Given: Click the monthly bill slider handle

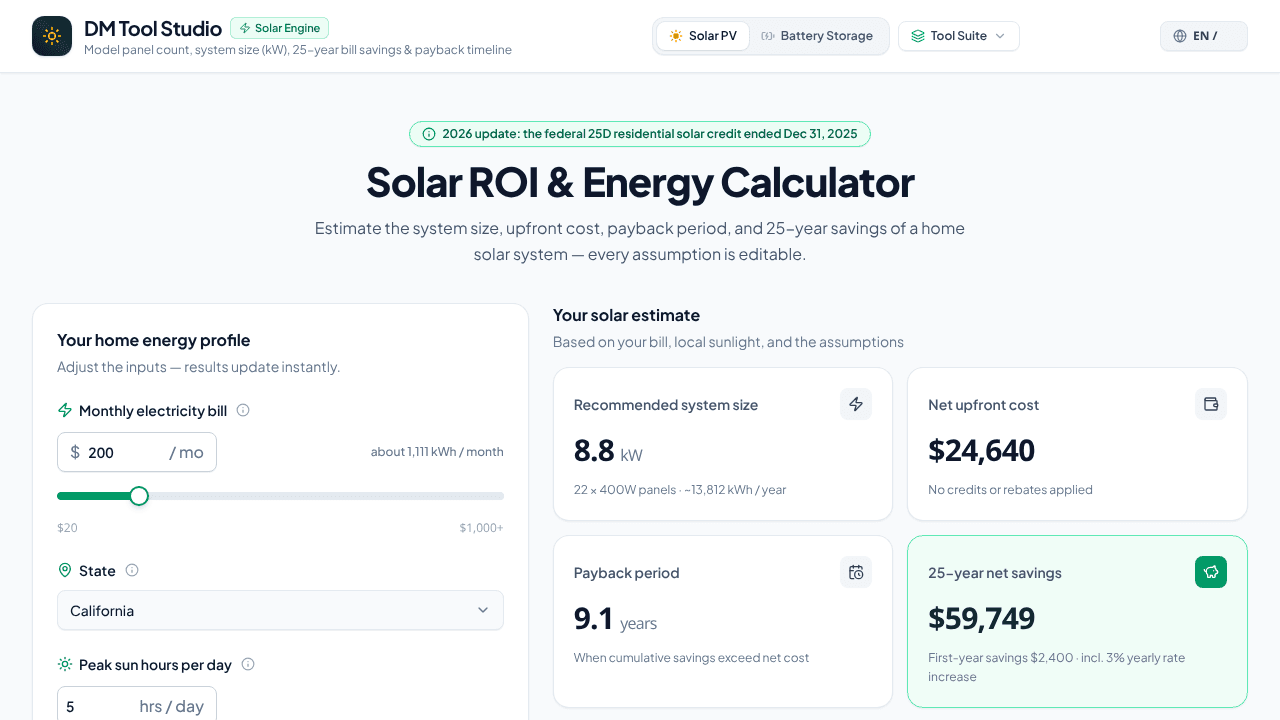Looking at the screenshot, I should (x=139, y=496).
